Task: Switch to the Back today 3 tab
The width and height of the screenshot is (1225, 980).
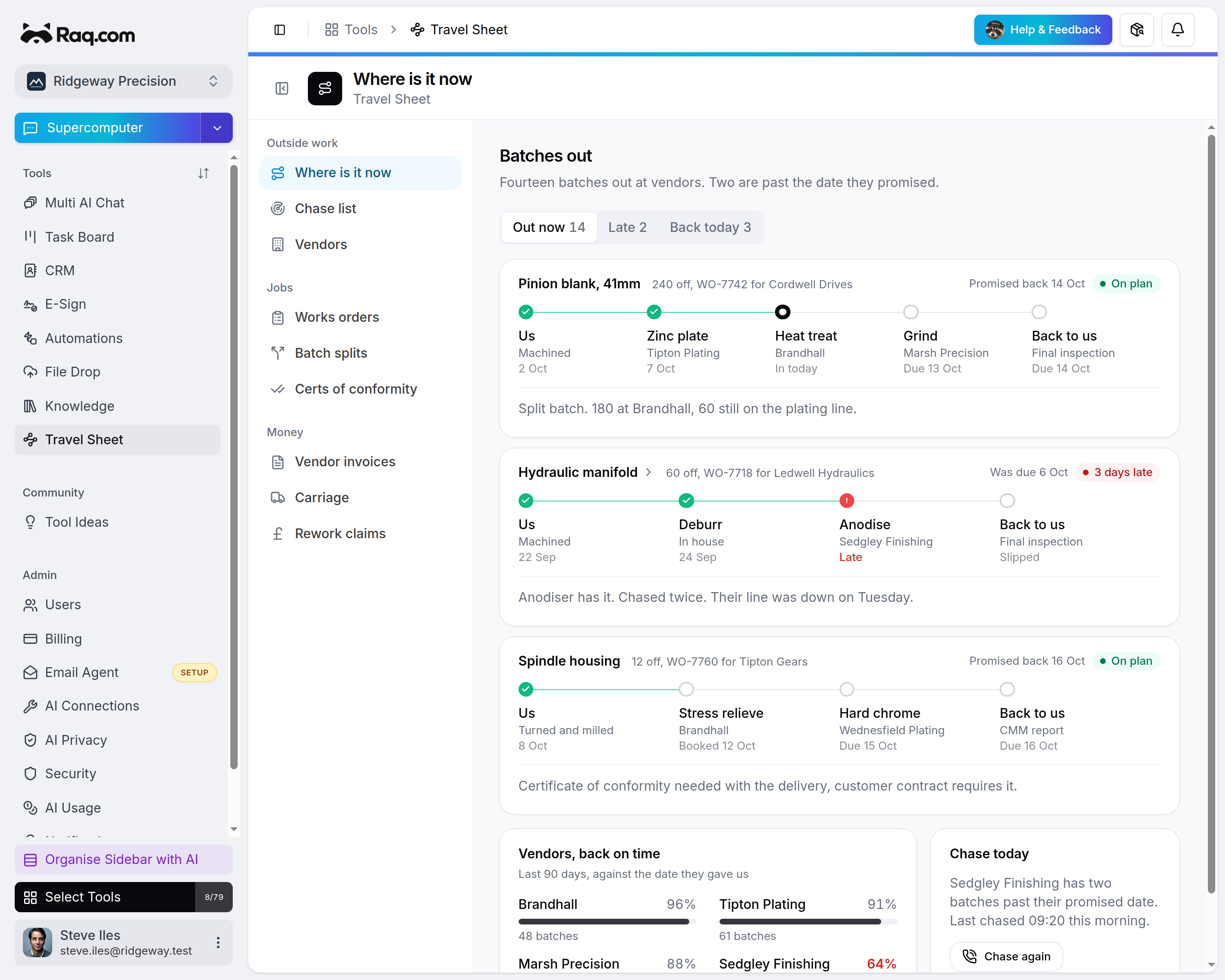Action: tap(710, 227)
